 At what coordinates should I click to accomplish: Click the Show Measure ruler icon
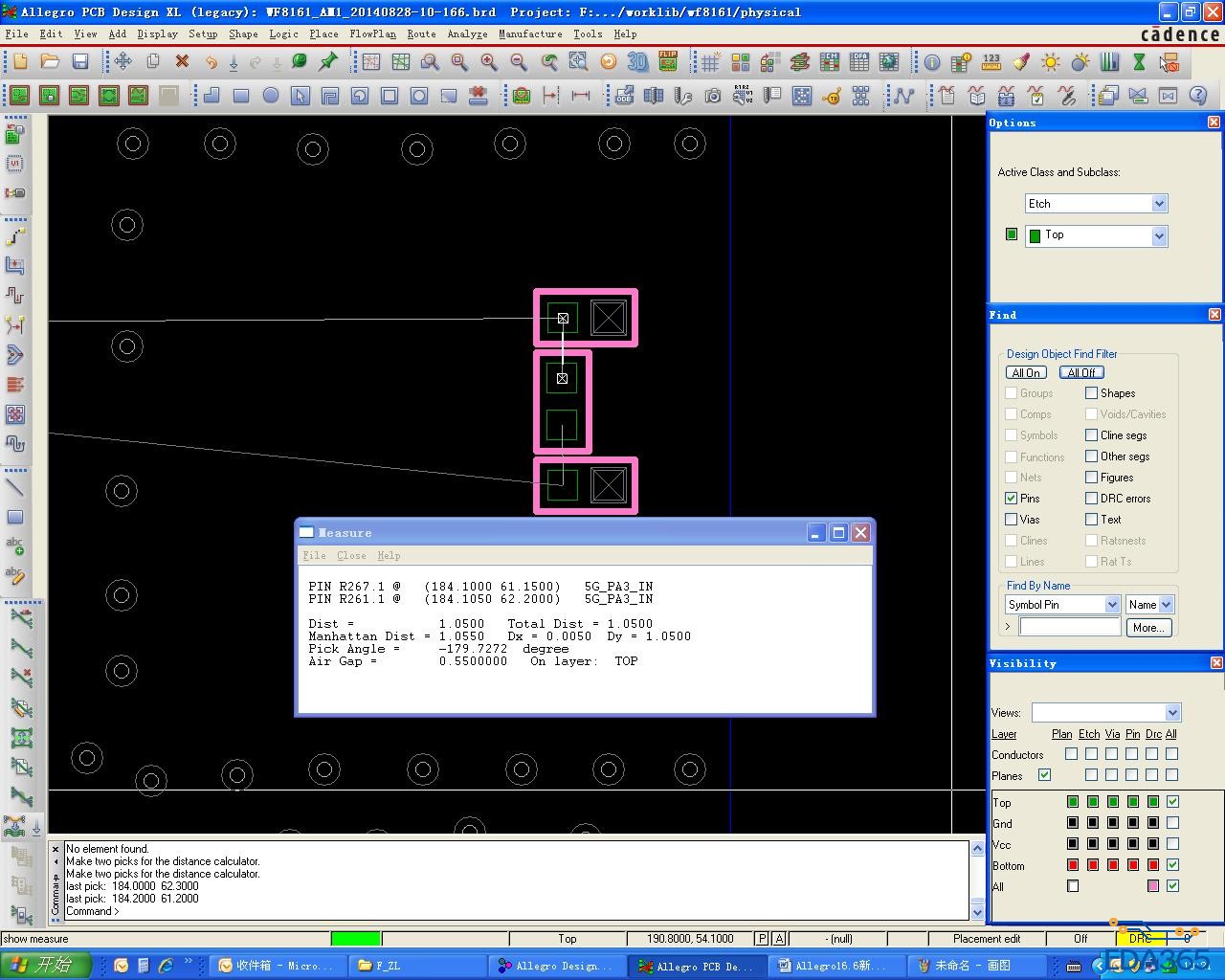(991, 62)
